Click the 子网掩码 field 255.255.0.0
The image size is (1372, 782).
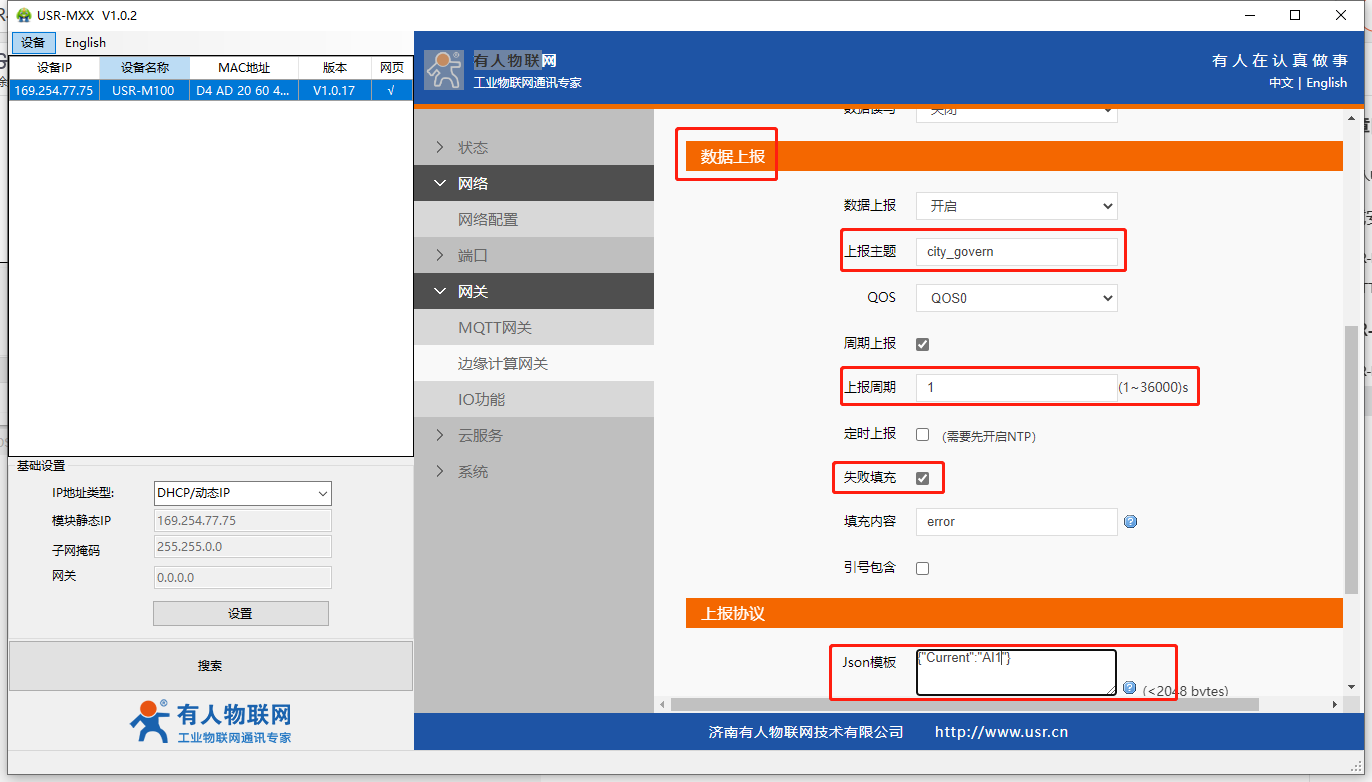tap(243, 546)
